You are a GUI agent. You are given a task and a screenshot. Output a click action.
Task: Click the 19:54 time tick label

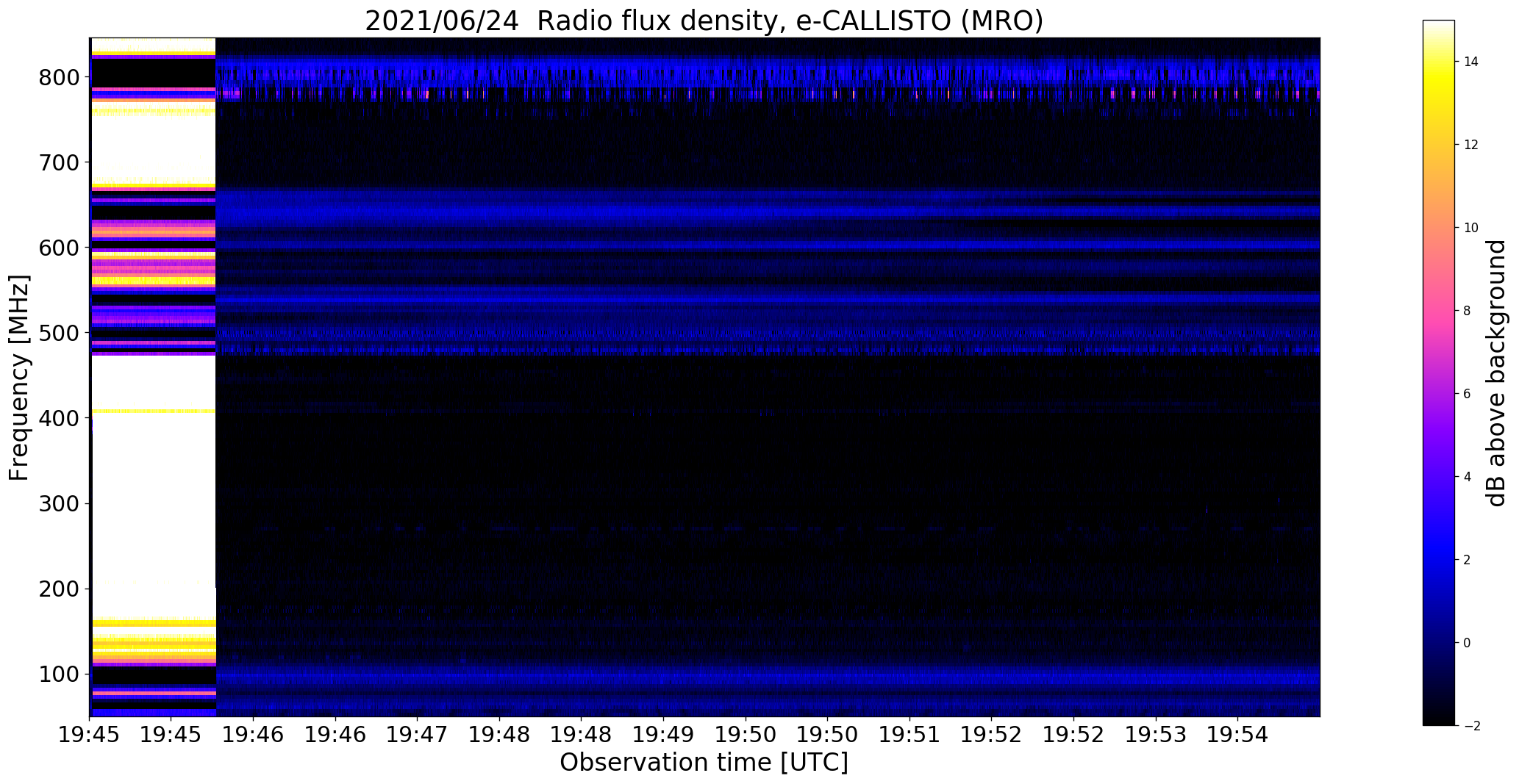coord(1238,735)
